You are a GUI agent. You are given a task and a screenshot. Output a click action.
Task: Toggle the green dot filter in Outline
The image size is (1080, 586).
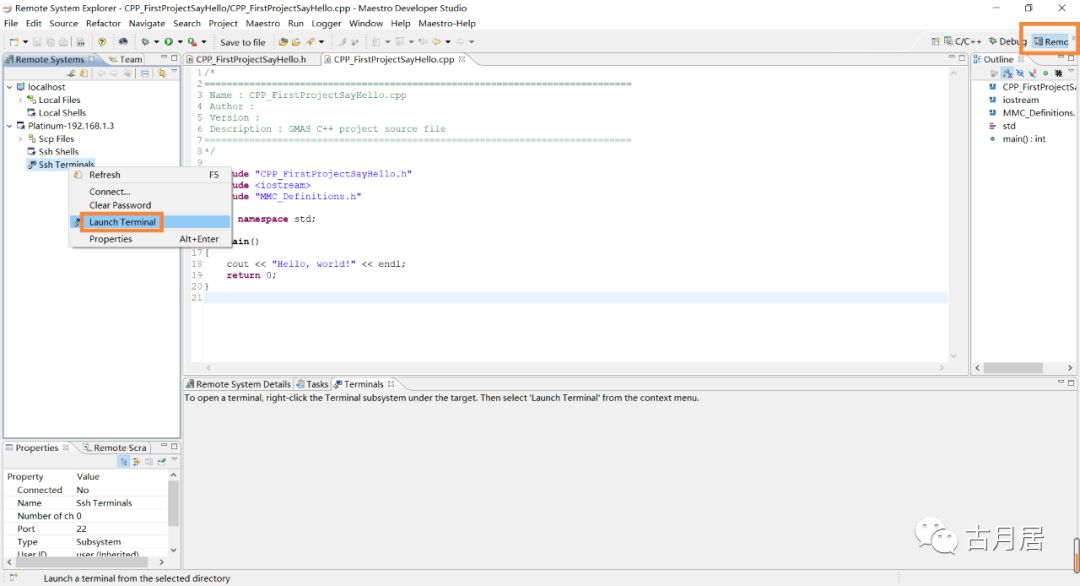1046,73
